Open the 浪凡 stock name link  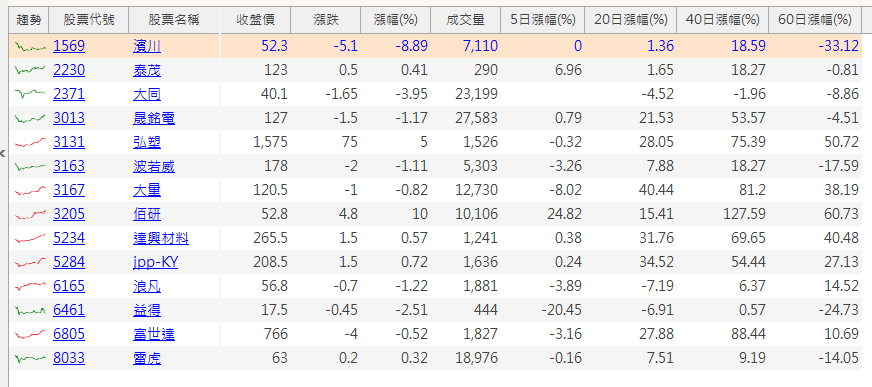pyautogui.click(x=147, y=286)
